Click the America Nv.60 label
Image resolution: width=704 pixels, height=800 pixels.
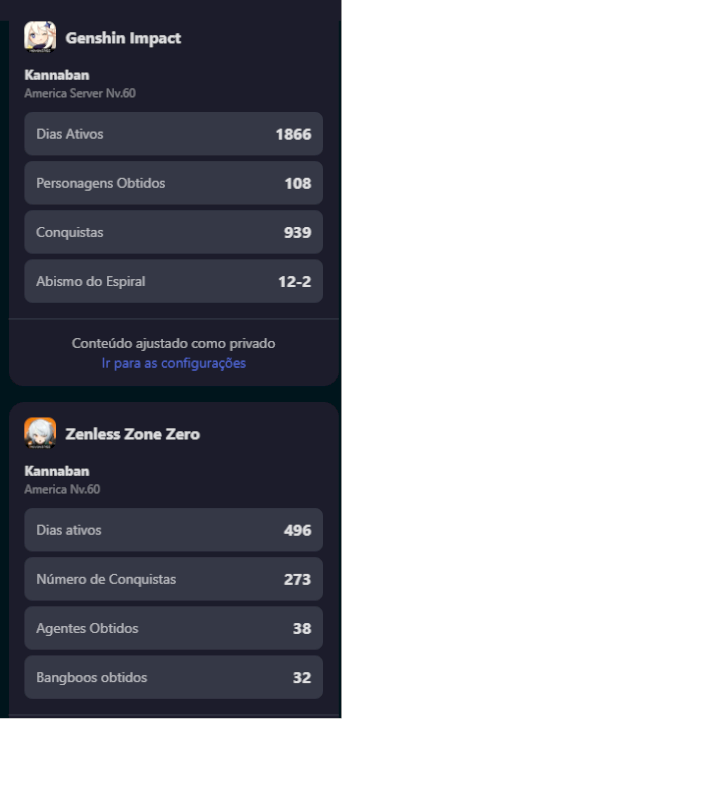tap(62, 489)
